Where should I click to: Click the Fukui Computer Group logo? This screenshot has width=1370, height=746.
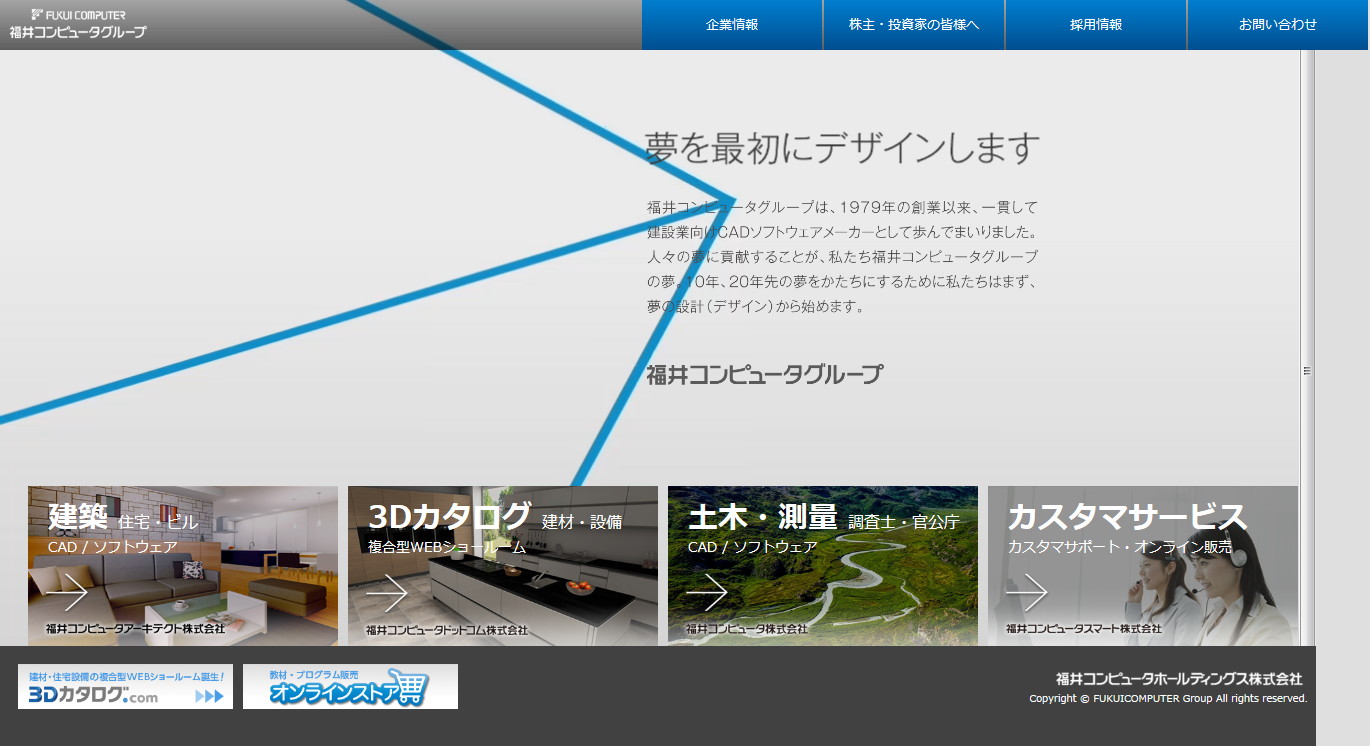coord(78,24)
